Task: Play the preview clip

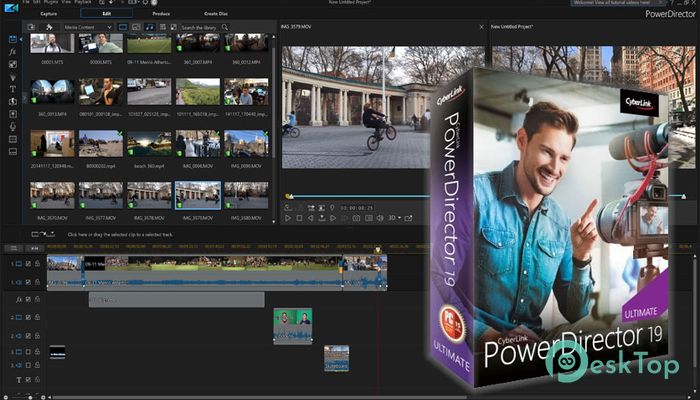Action: tap(288, 218)
